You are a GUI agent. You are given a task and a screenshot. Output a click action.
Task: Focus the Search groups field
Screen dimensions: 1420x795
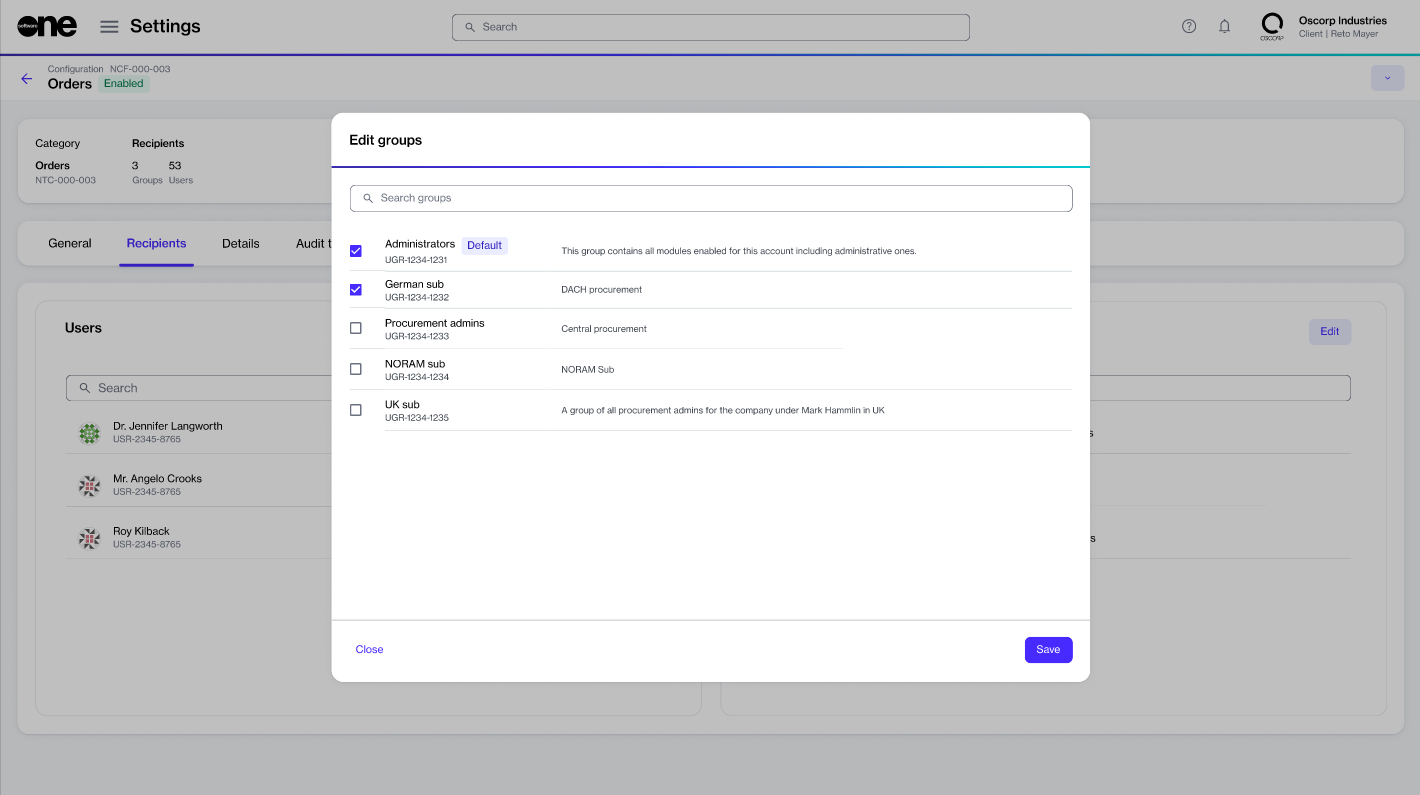[711, 198]
